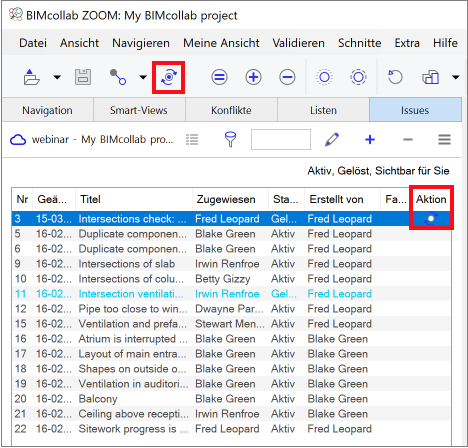Click sync action icon in issue 3 row

click(431, 219)
